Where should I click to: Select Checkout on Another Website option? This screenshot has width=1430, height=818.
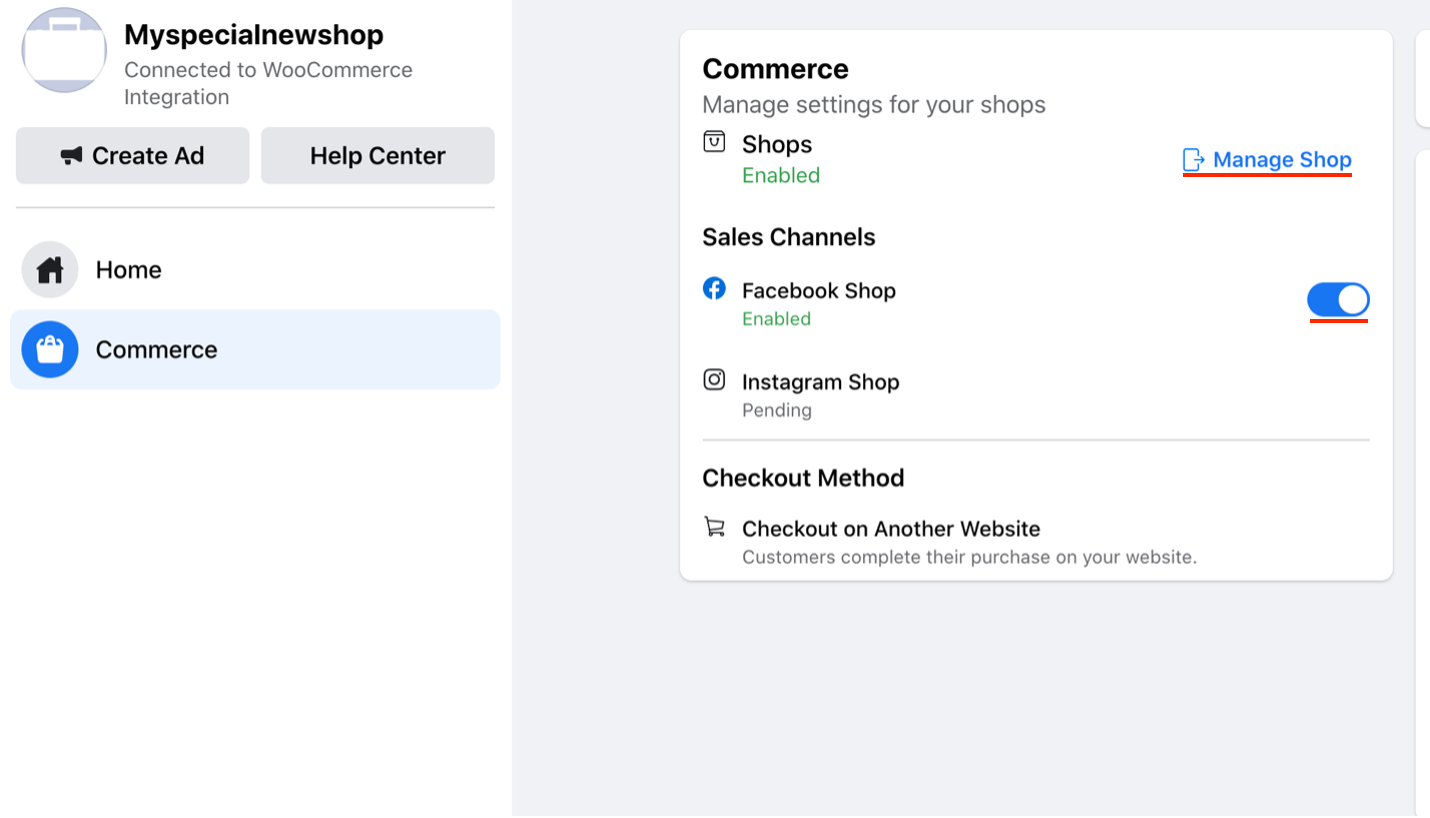pyautogui.click(x=891, y=529)
